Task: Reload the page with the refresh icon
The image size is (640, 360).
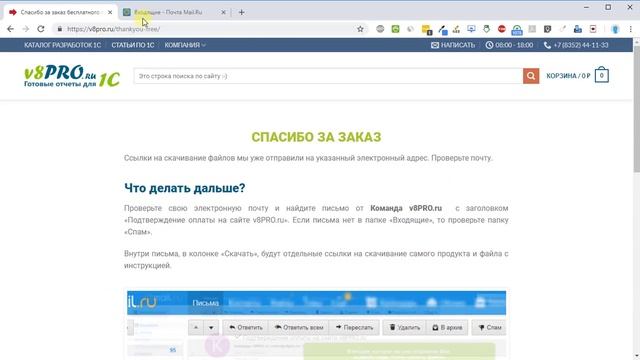Action: pos(40,29)
